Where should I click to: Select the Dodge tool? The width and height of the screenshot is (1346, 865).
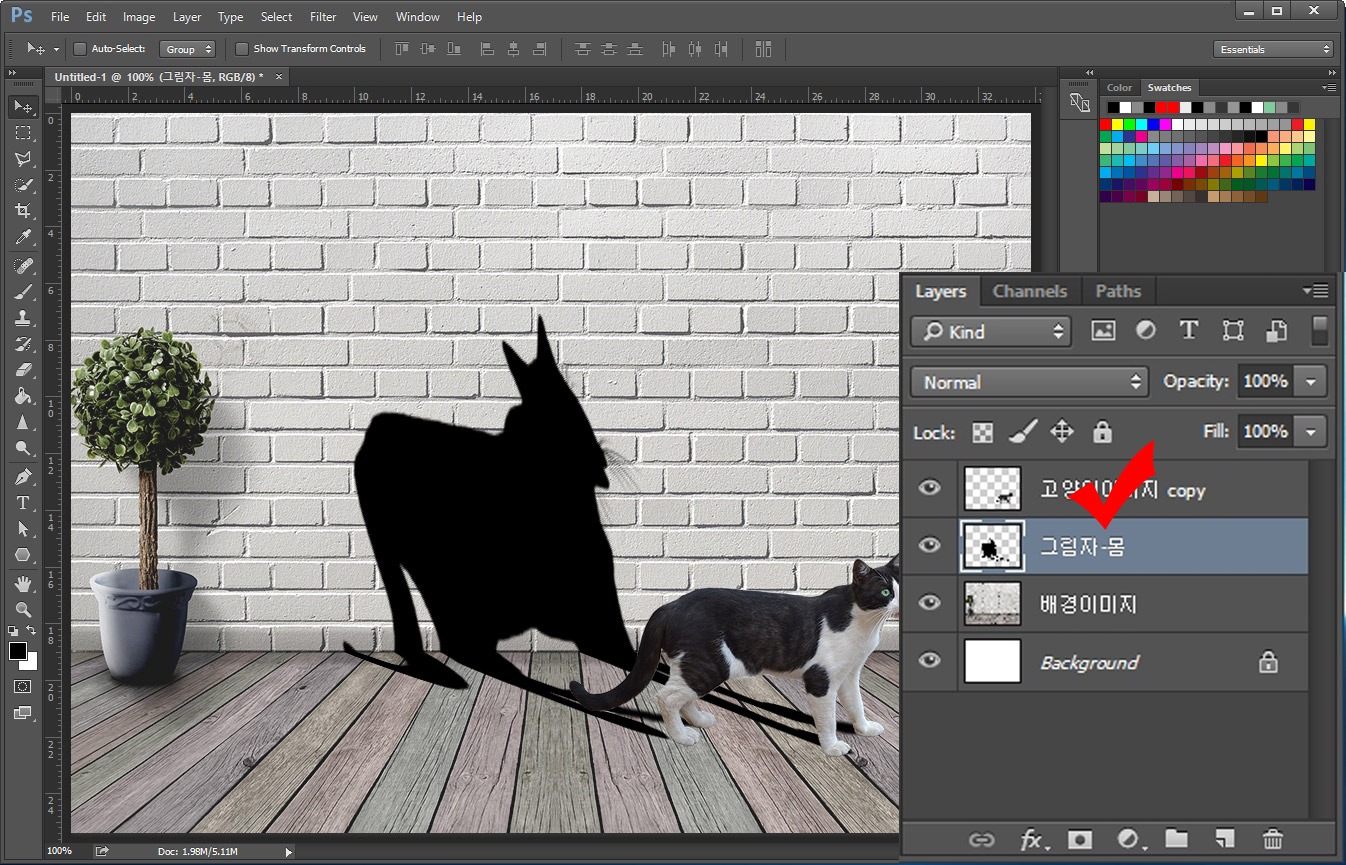[23, 448]
